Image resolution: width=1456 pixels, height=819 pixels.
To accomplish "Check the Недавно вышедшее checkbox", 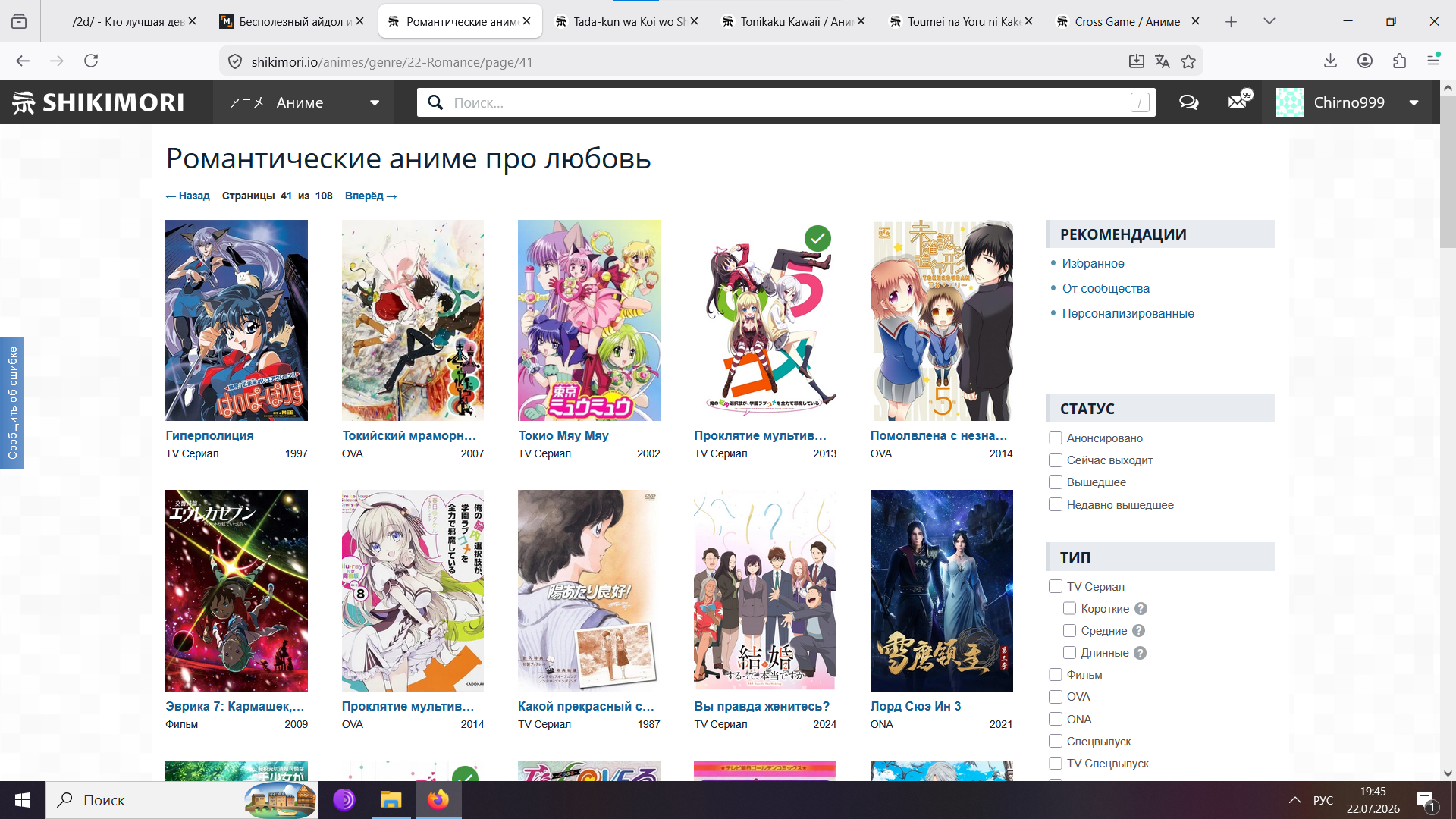I will [1055, 505].
